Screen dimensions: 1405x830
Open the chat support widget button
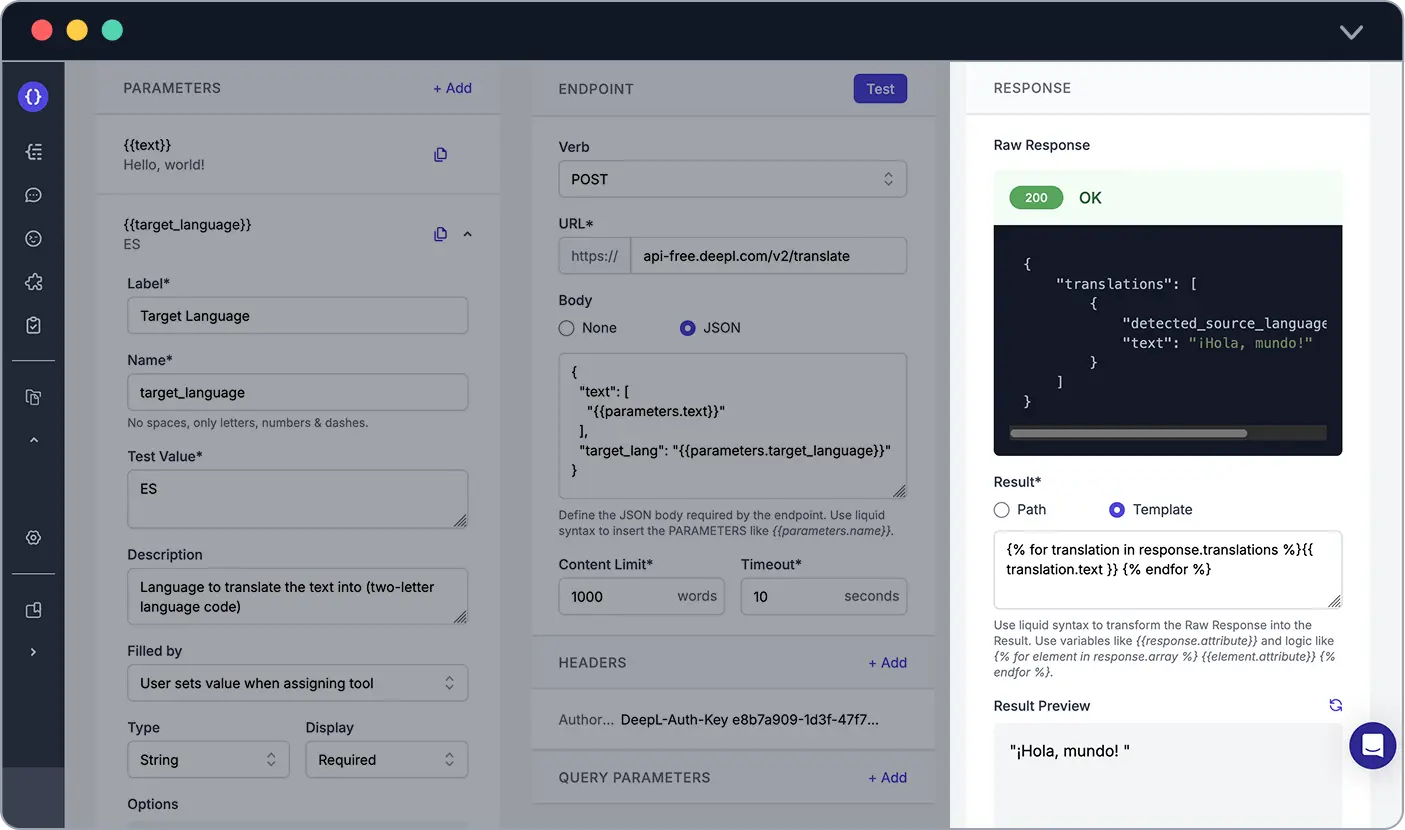(1372, 745)
